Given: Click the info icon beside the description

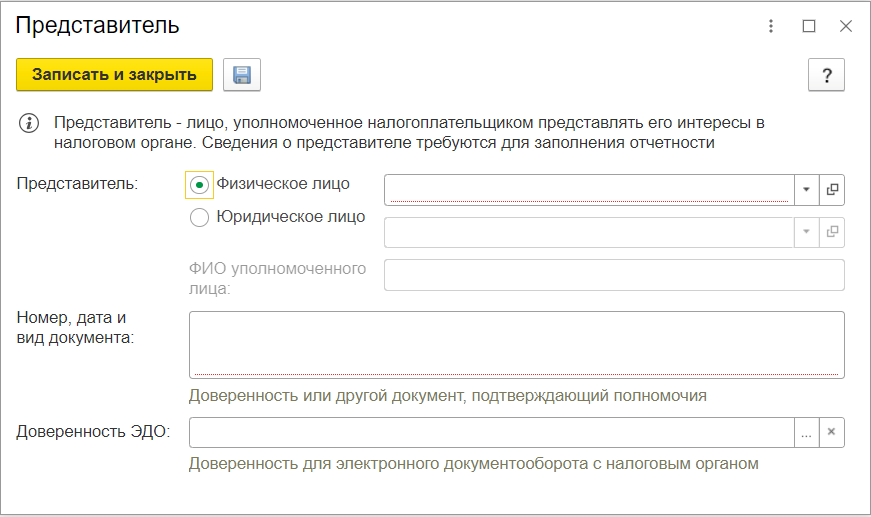Looking at the screenshot, I should point(30,123).
